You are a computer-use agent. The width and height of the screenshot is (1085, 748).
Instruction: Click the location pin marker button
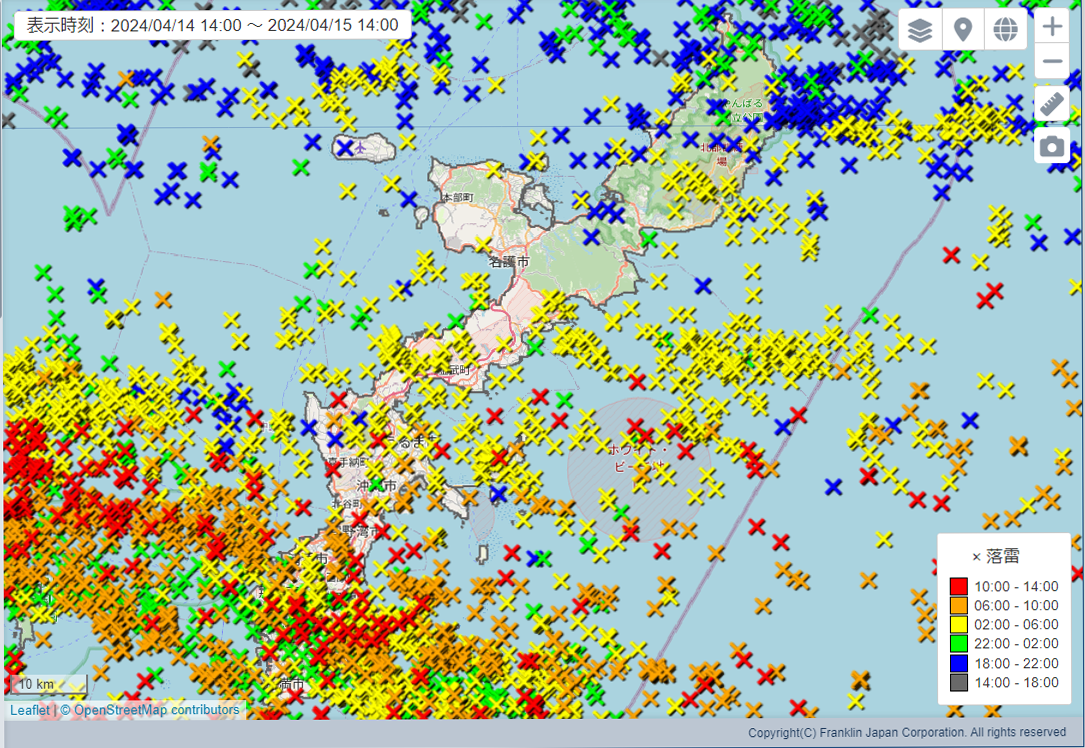(963, 30)
